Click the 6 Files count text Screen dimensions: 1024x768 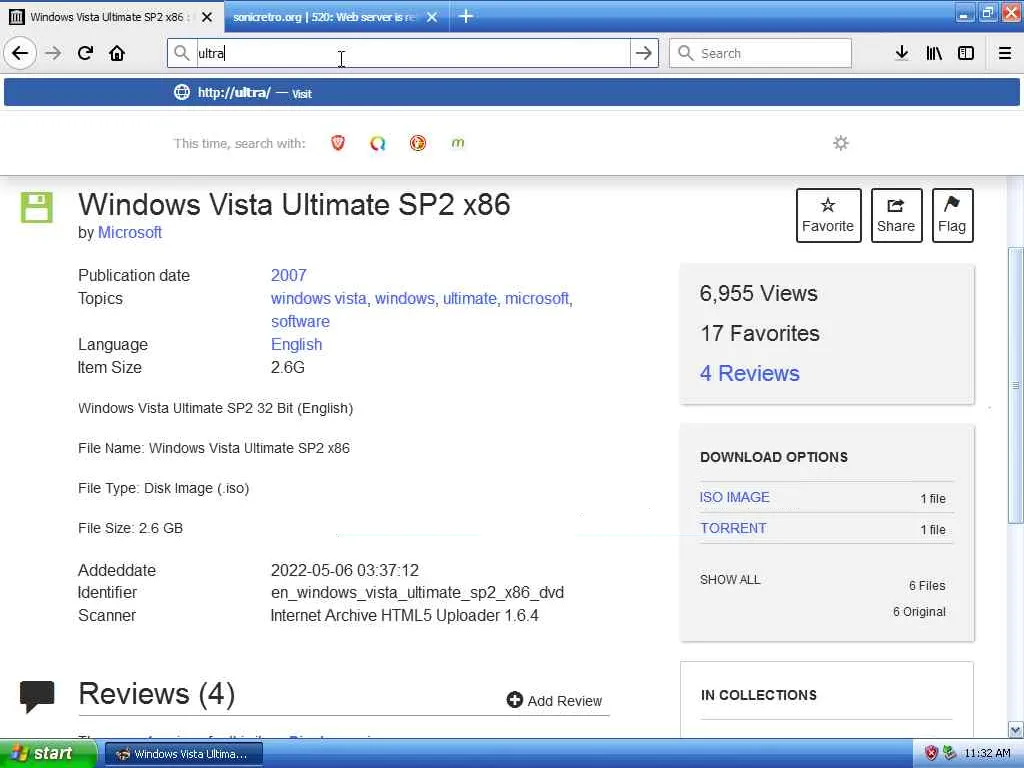927,586
